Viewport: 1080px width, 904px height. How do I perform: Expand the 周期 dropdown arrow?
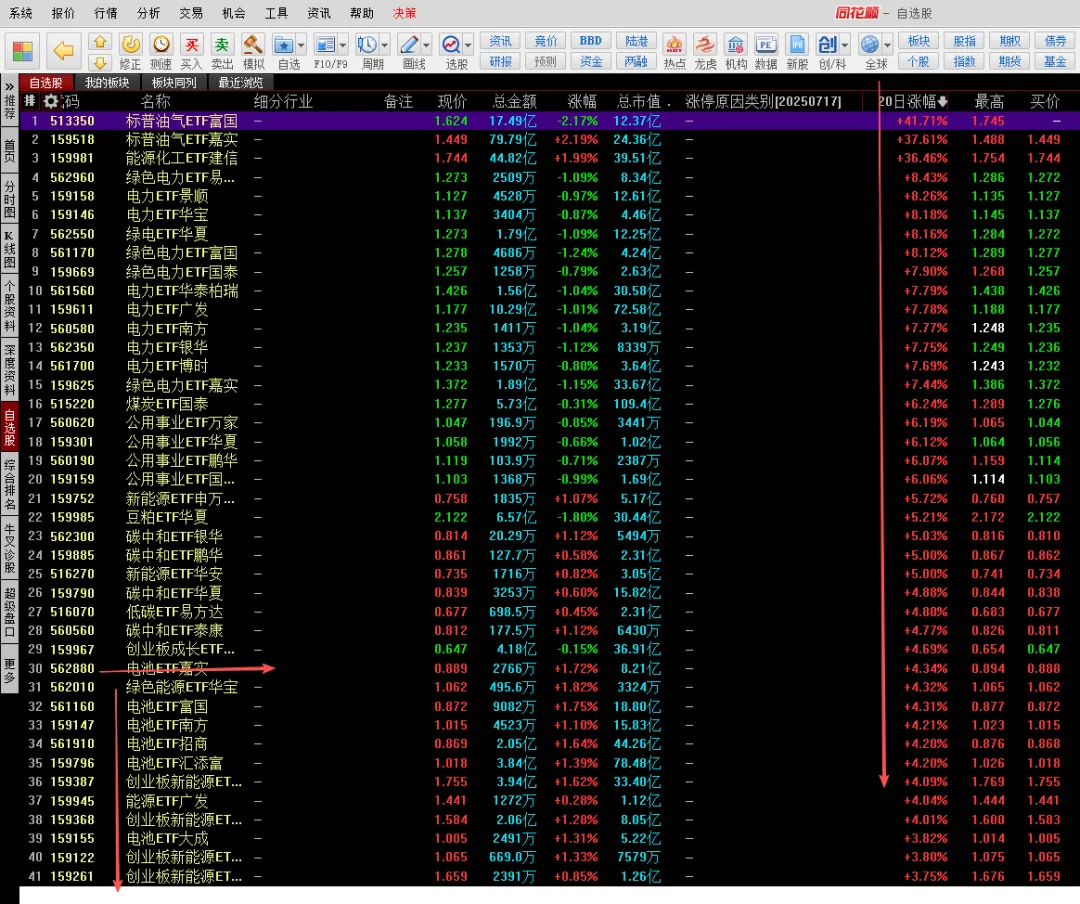pos(384,45)
